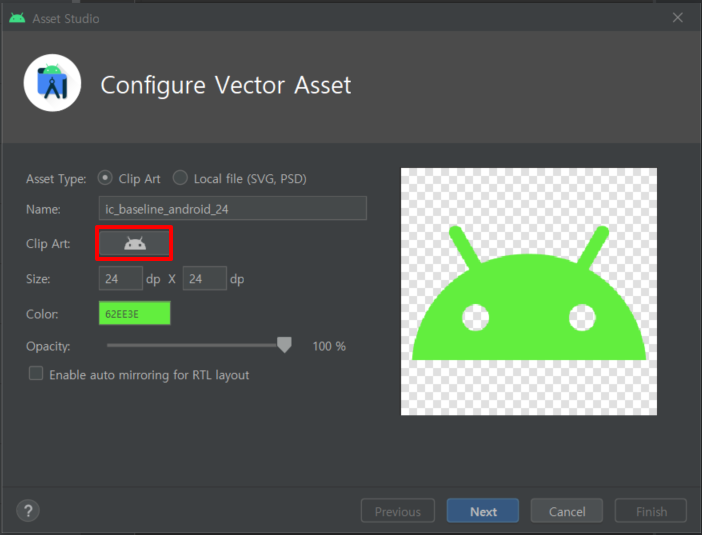This screenshot has height=535, width=702.
Task: Click the help question mark button
Action: point(28,511)
